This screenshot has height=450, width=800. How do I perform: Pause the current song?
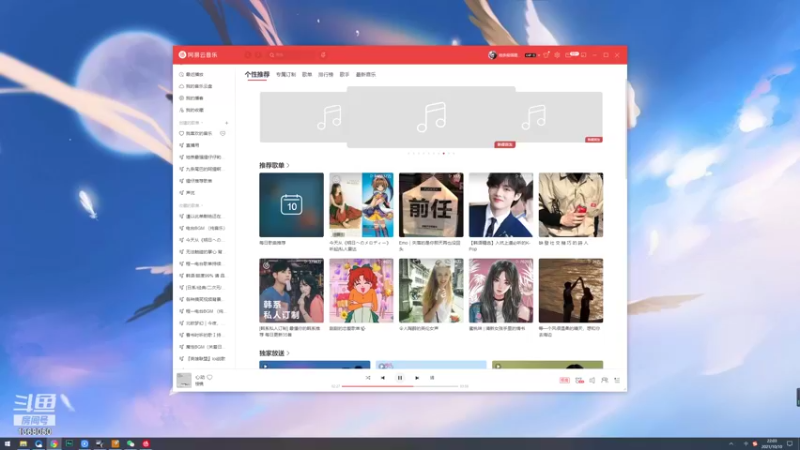coord(399,378)
